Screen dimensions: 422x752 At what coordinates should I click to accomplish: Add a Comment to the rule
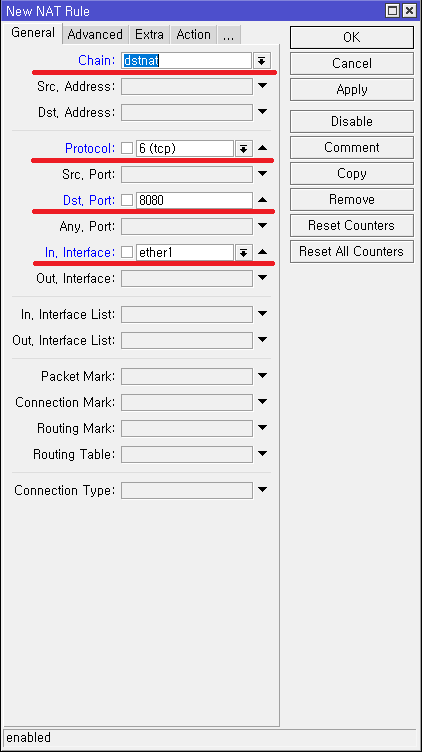352,147
